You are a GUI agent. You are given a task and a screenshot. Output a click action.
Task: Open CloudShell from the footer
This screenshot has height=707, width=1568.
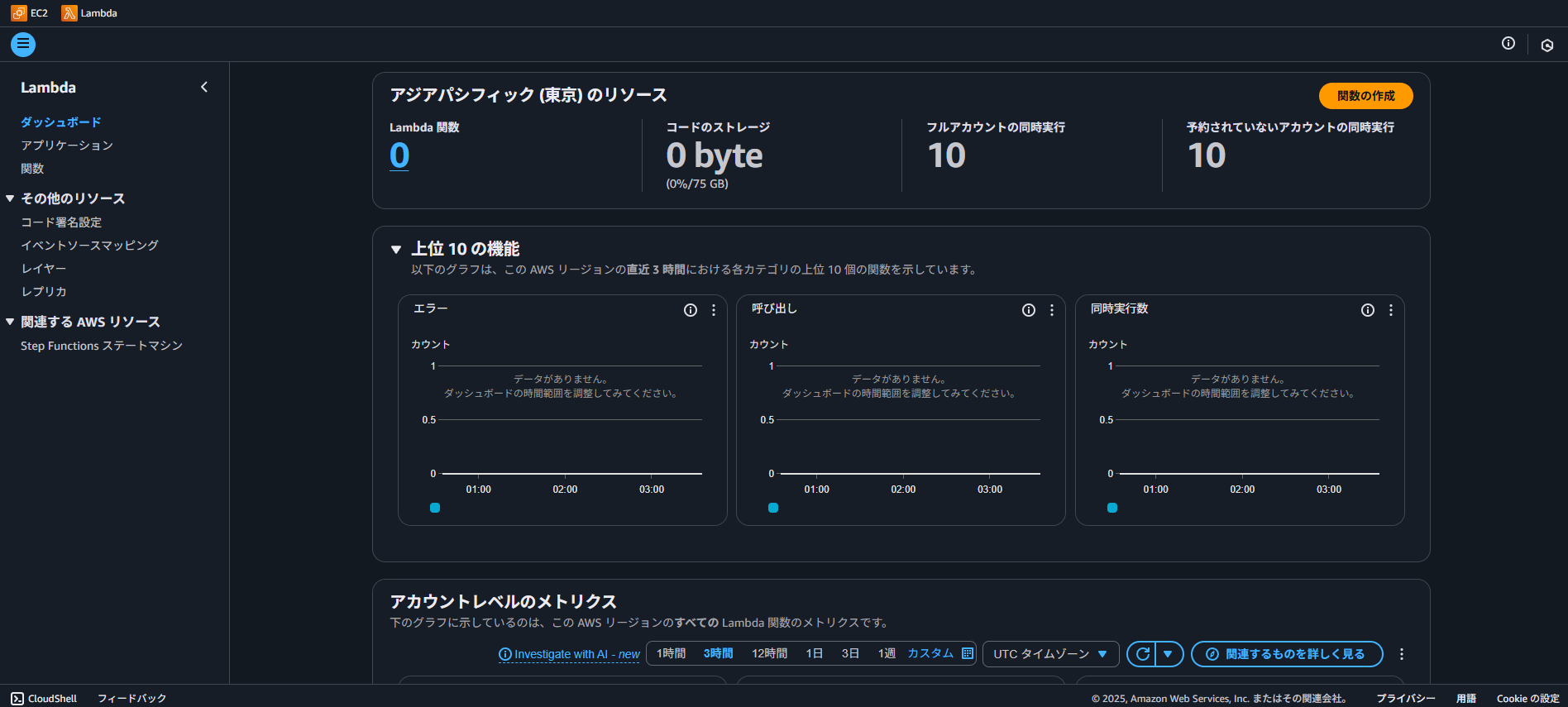pyautogui.click(x=44, y=699)
